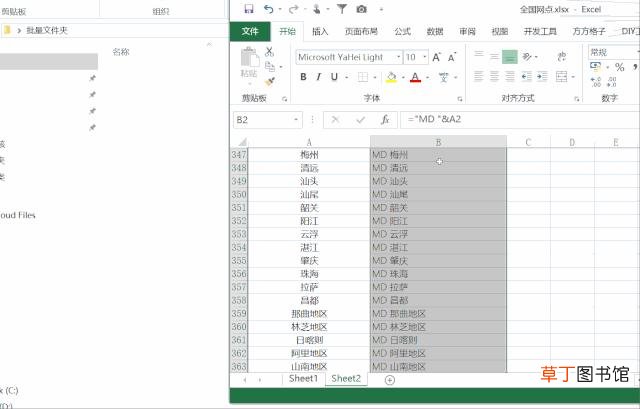Open the 字体 dialog launcher
Image resolution: width=640 pixels, height=409 pixels.
coord(460,99)
